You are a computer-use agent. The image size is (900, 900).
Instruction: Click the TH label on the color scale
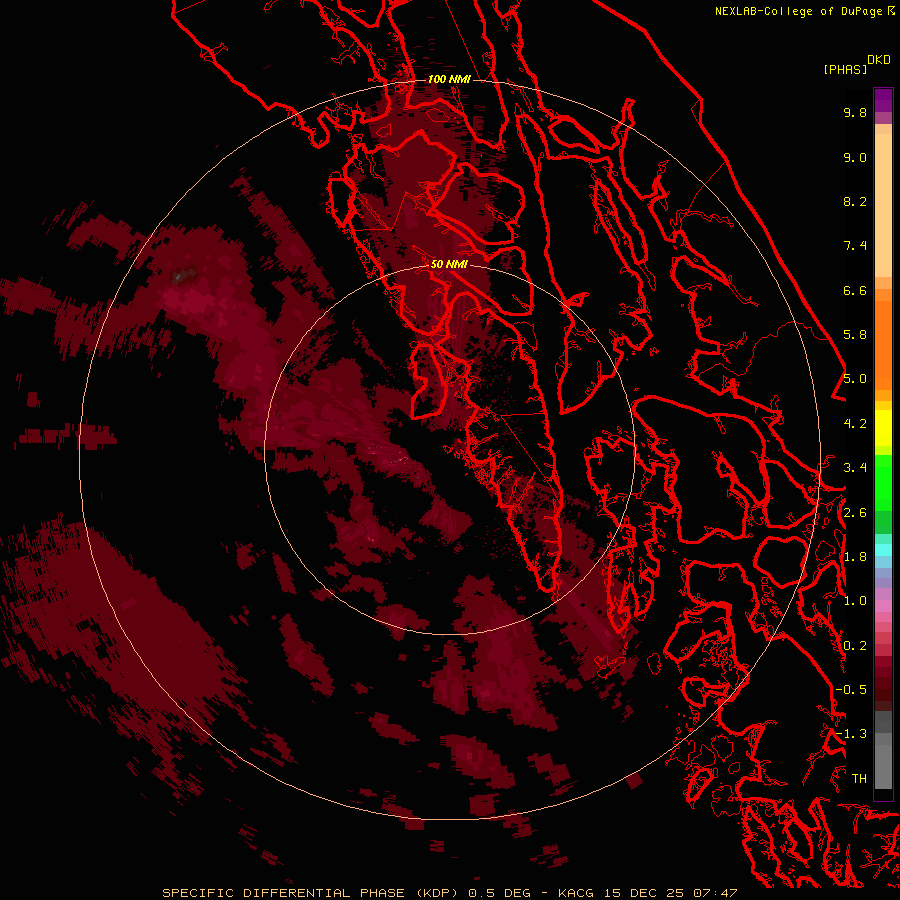(x=859, y=779)
